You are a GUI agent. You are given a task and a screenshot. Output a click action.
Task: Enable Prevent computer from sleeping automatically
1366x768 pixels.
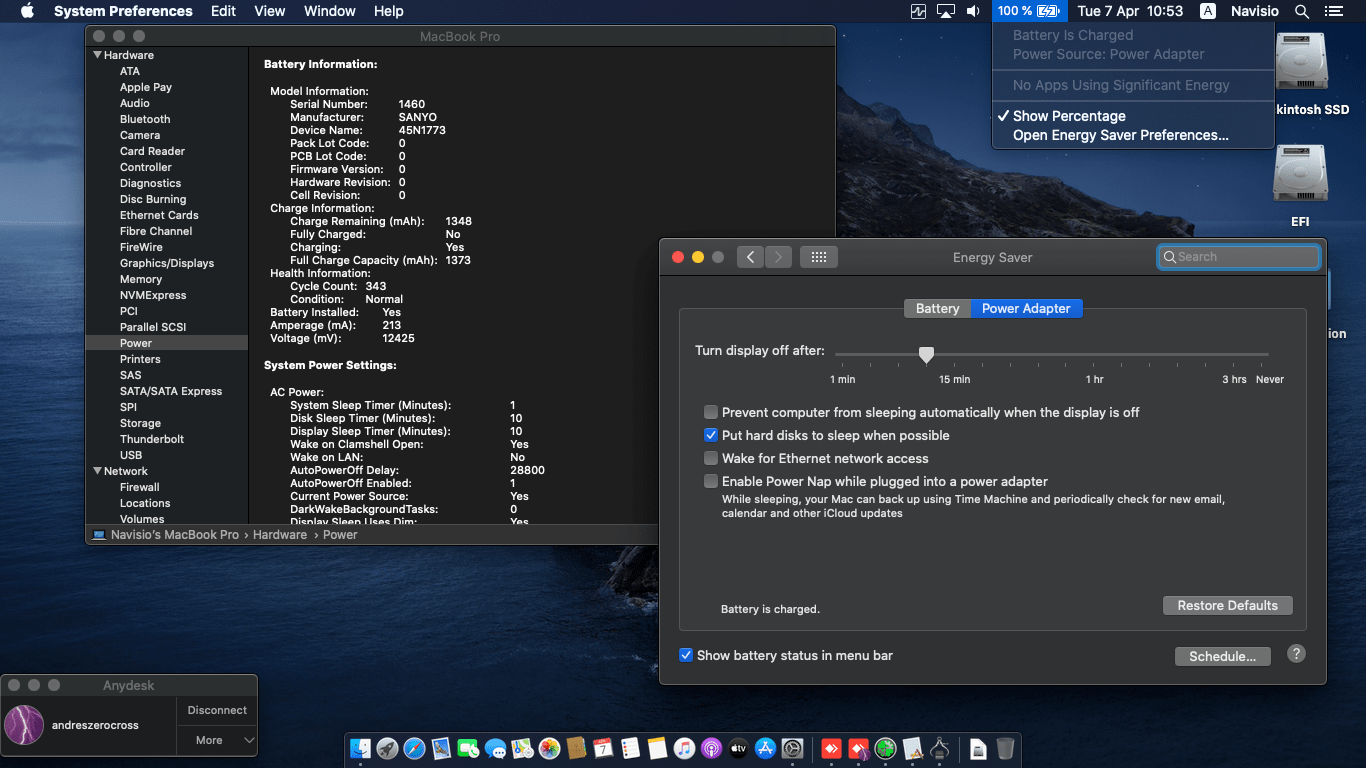tap(711, 412)
